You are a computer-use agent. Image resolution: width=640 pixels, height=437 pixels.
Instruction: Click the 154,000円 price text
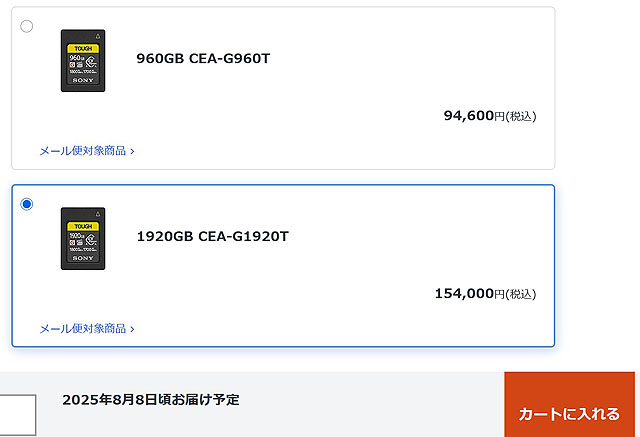click(469, 294)
